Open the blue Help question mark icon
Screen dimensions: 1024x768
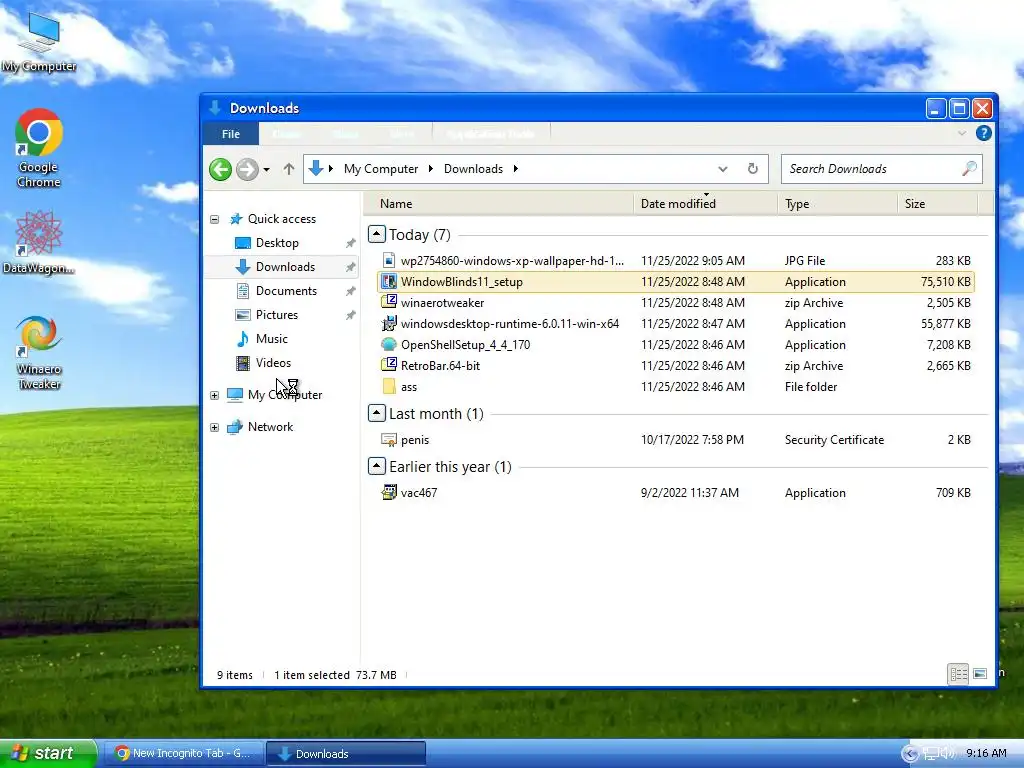pyautogui.click(x=984, y=133)
